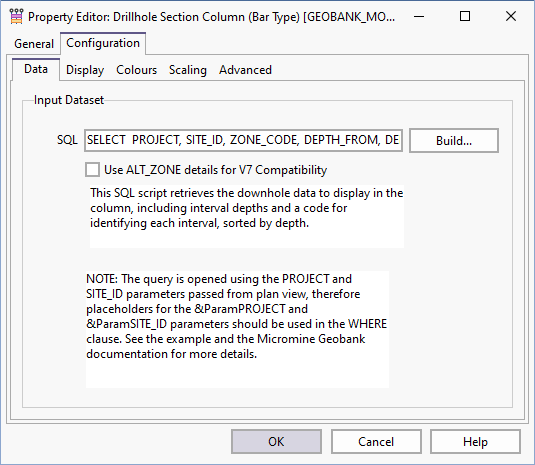Minimize the Property Editor window
This screenshot has width=535, height=465.
point(419,16)
